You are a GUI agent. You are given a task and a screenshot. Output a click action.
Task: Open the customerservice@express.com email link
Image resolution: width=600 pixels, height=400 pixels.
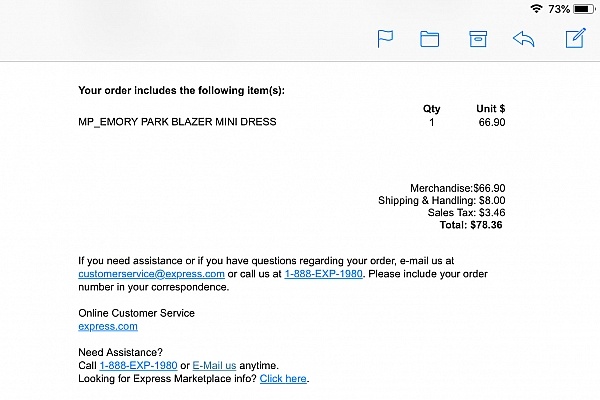(x=151, y=274)
